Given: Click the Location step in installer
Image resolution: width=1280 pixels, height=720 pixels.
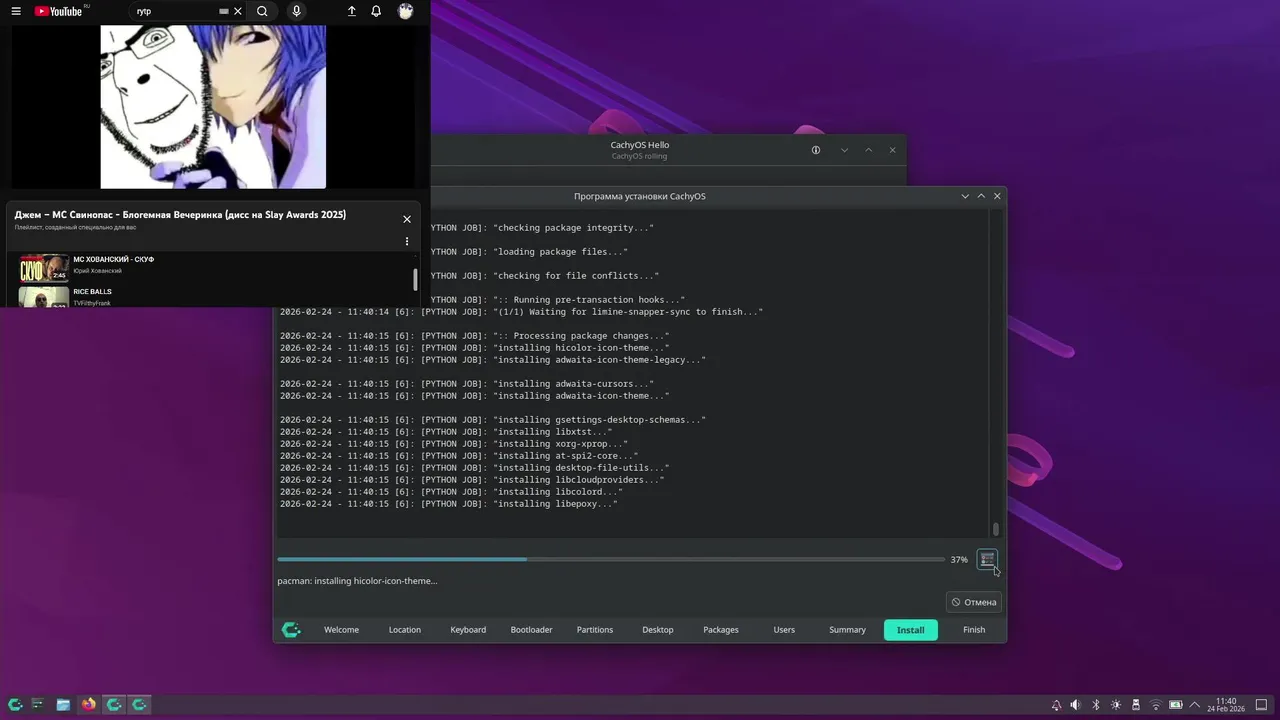Looking at the screenshot, I should 405,630.
